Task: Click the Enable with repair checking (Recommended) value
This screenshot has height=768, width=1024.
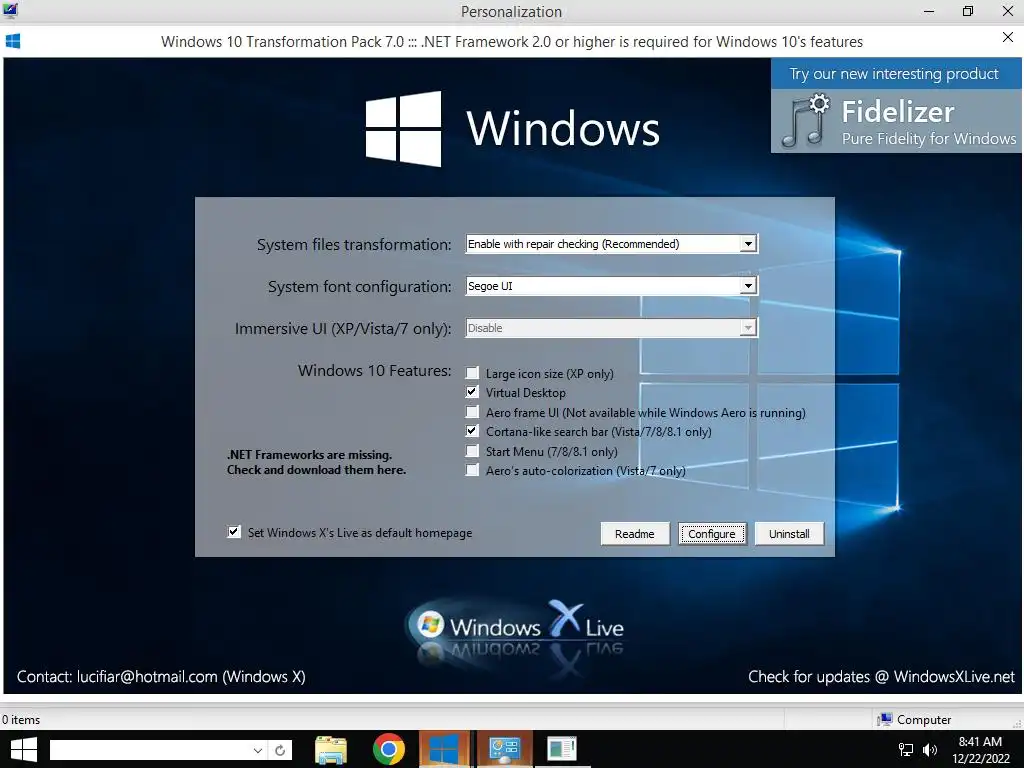Action: tap(573, 244)
